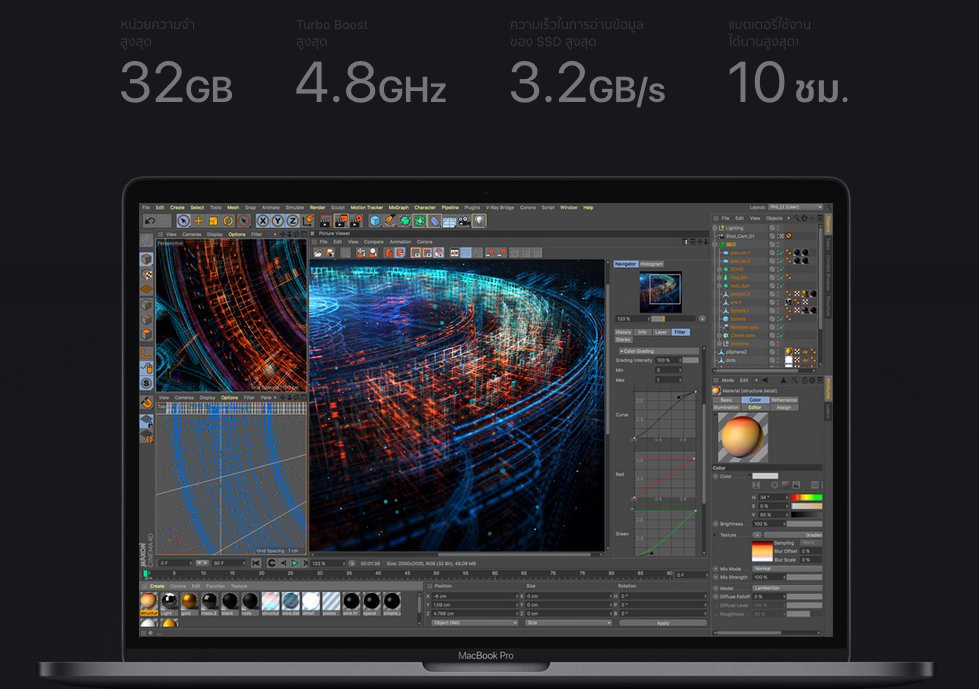This screenshot has width=979, height=689.
Task: Open the MoGraph menu
Action: (398, 208)
